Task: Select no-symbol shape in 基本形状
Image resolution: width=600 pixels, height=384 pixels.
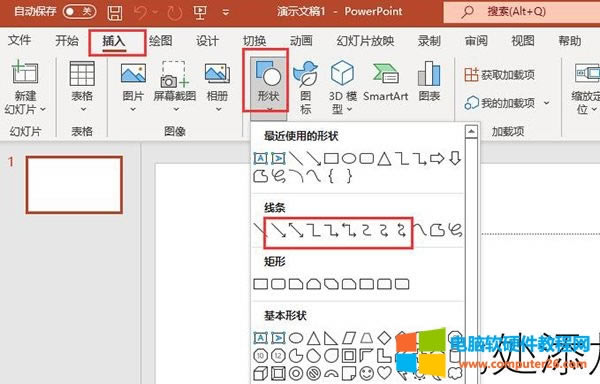Action: [313, 373]
